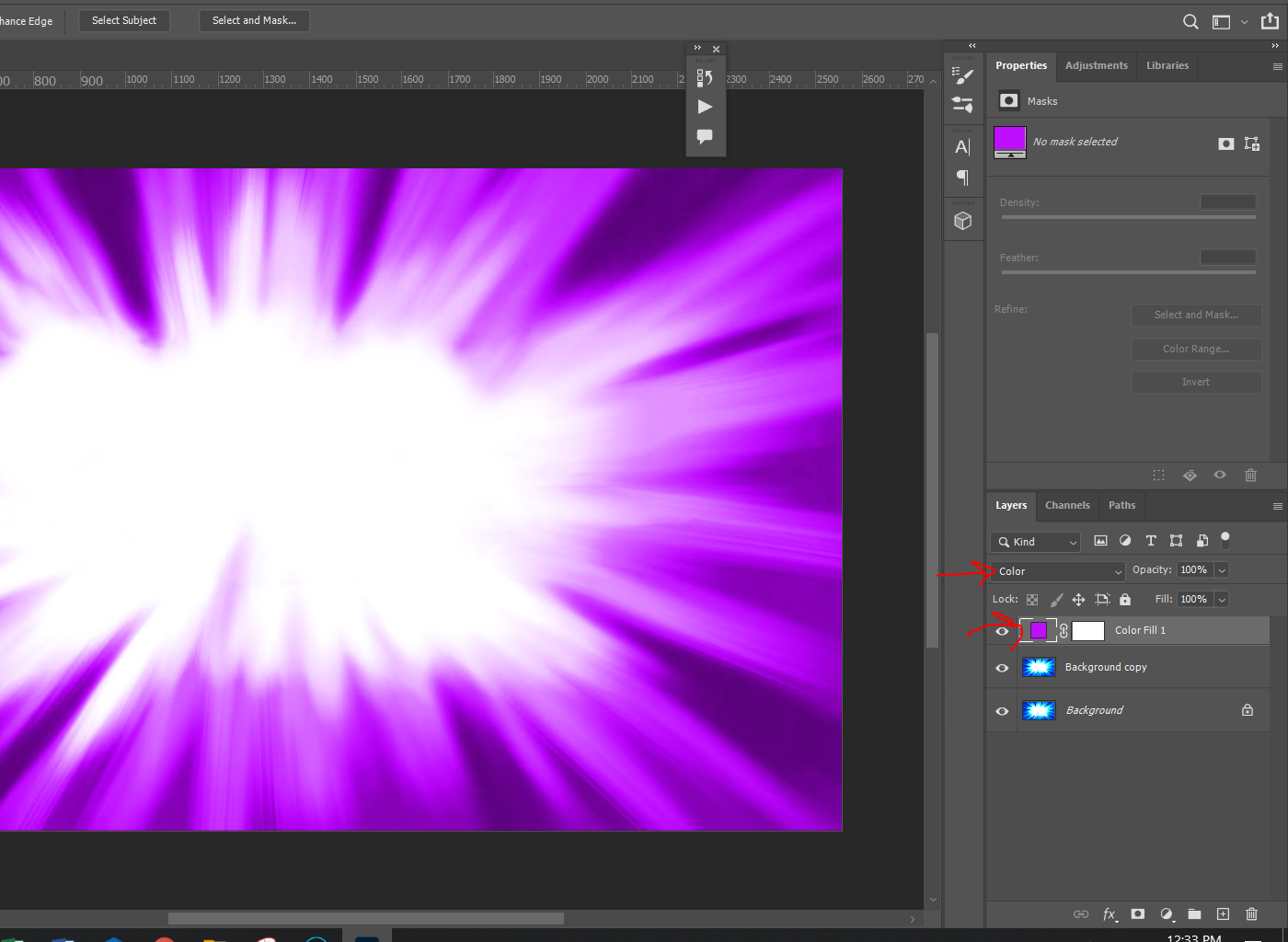
Task: Click the fx layer styles icon
Action: [x=1110, y=913]
